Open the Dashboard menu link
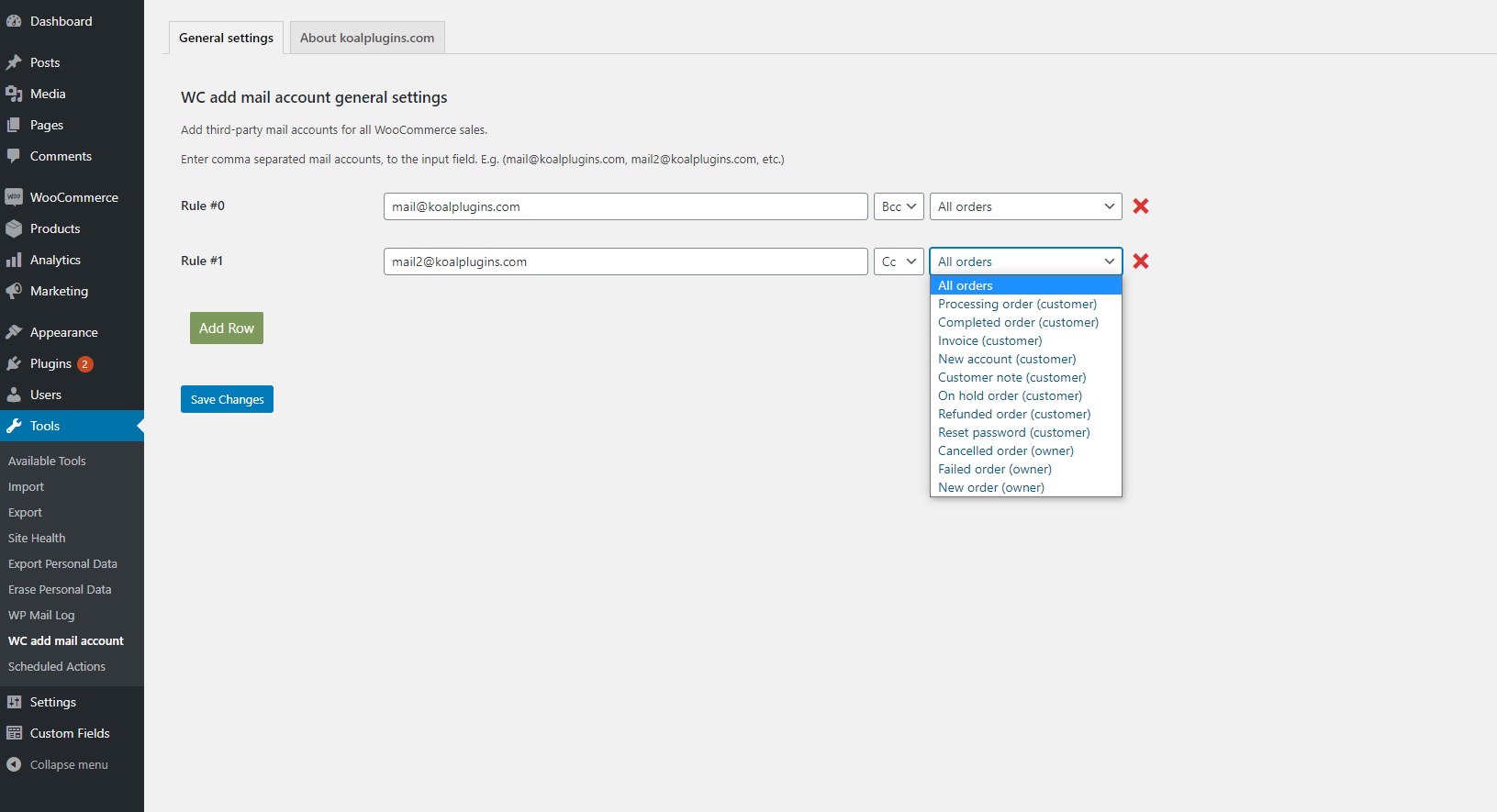The width and height of the screenshot is (1497, 812). [61, 21]
